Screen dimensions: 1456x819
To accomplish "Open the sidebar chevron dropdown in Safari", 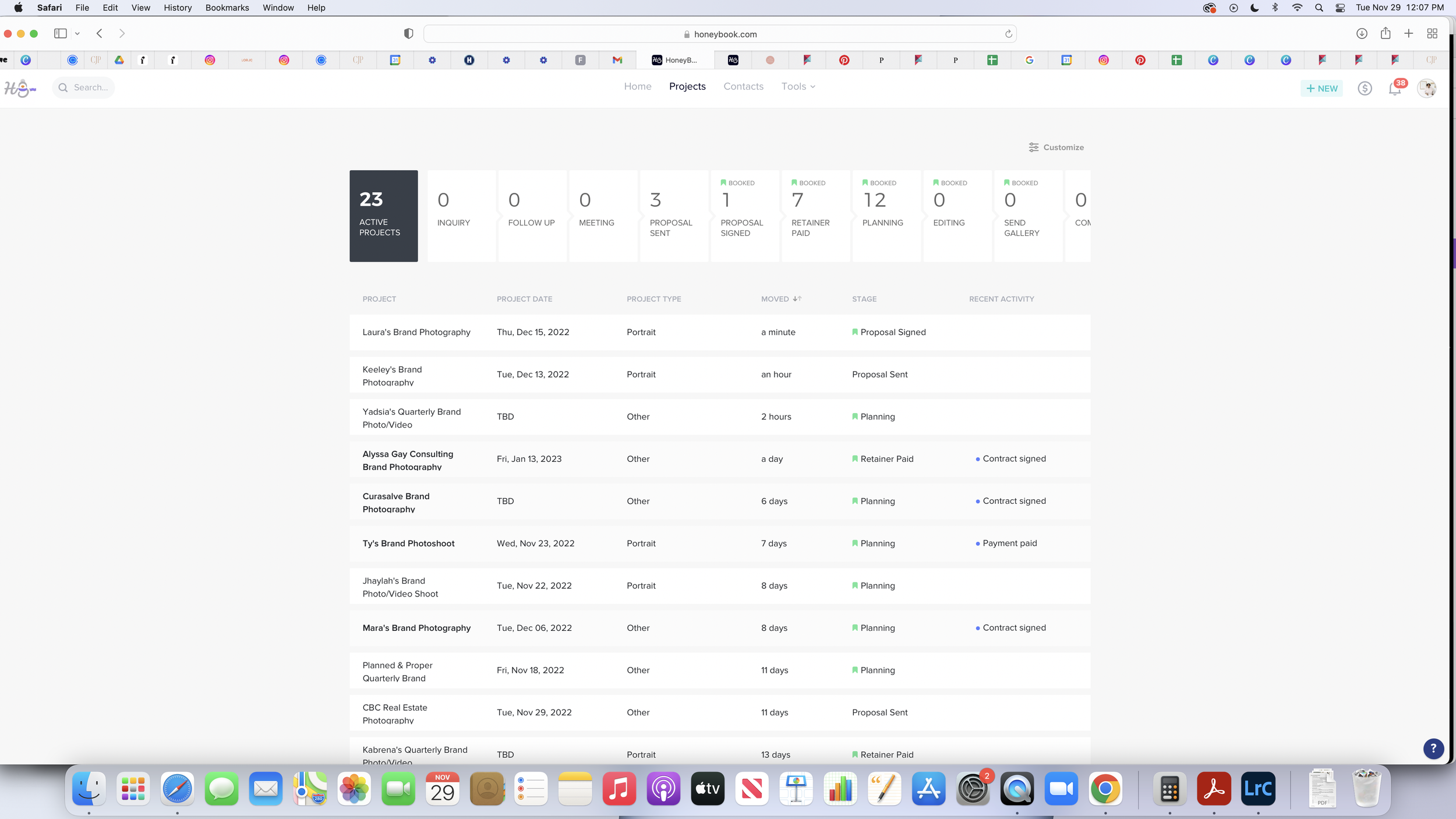I will [77, 34].
